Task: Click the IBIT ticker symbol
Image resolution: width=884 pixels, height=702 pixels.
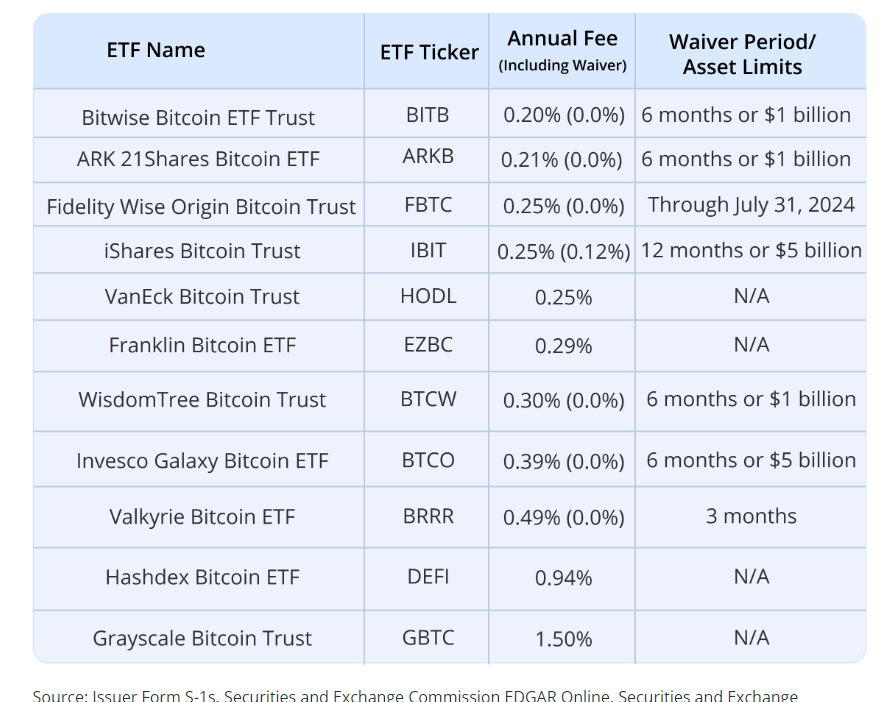Action: [x=428, y=250]
